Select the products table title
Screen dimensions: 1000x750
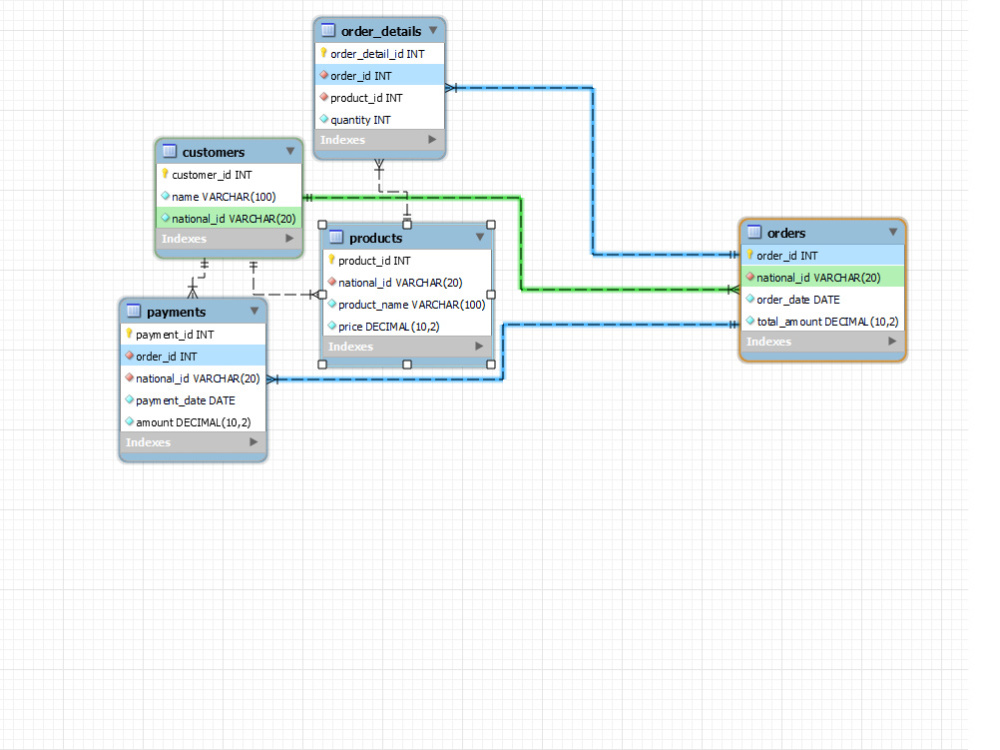point(376,238)
